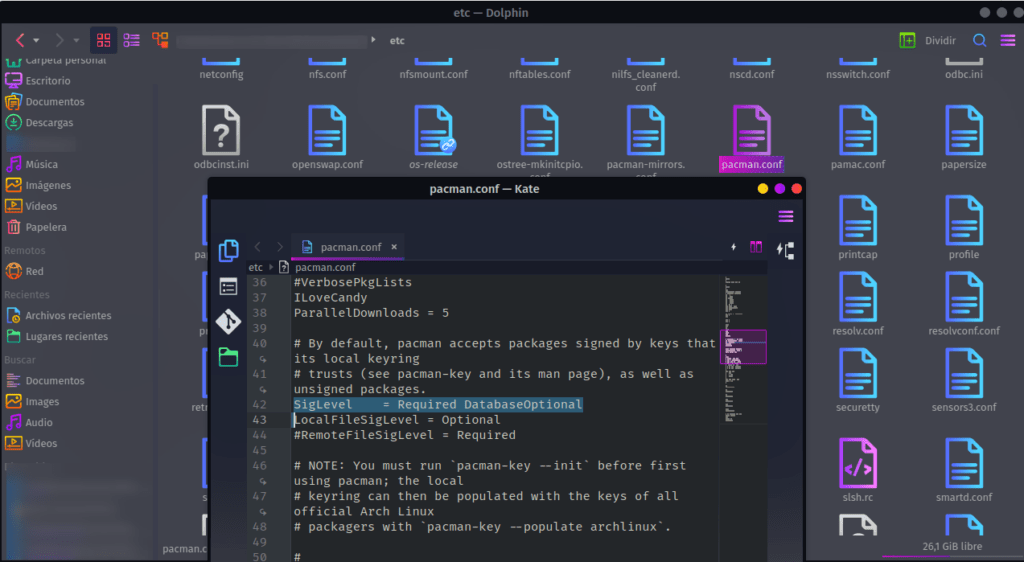Select smartd.conf file icon

[x=964, y=463]
